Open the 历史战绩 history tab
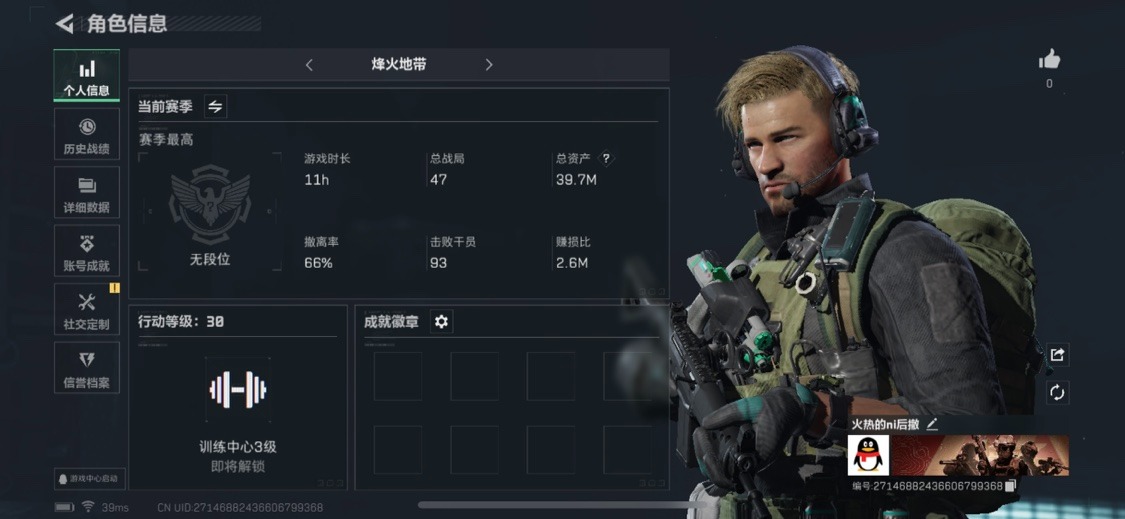 coord(86,134)
